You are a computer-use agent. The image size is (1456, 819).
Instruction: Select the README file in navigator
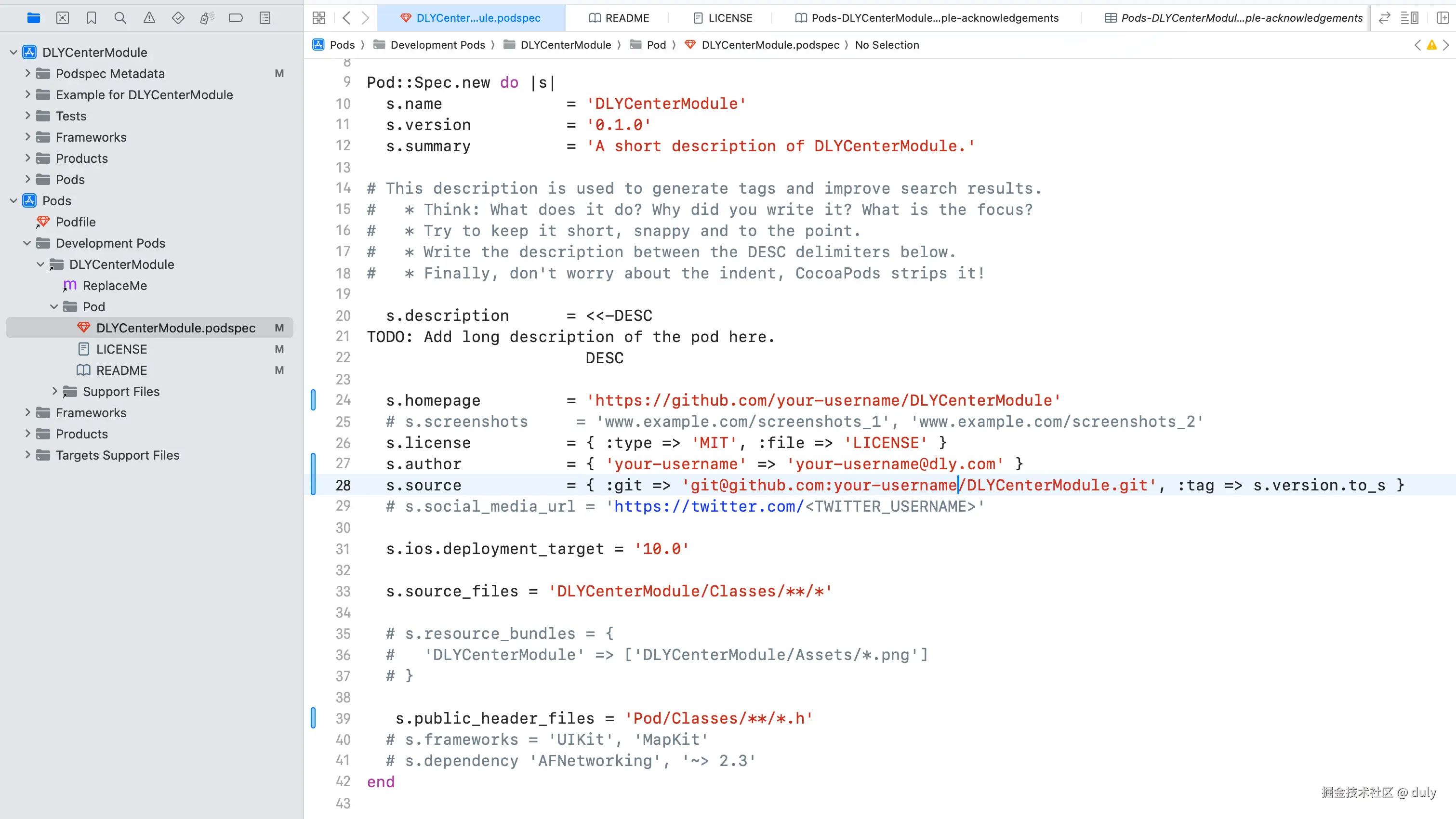(149, 370)
